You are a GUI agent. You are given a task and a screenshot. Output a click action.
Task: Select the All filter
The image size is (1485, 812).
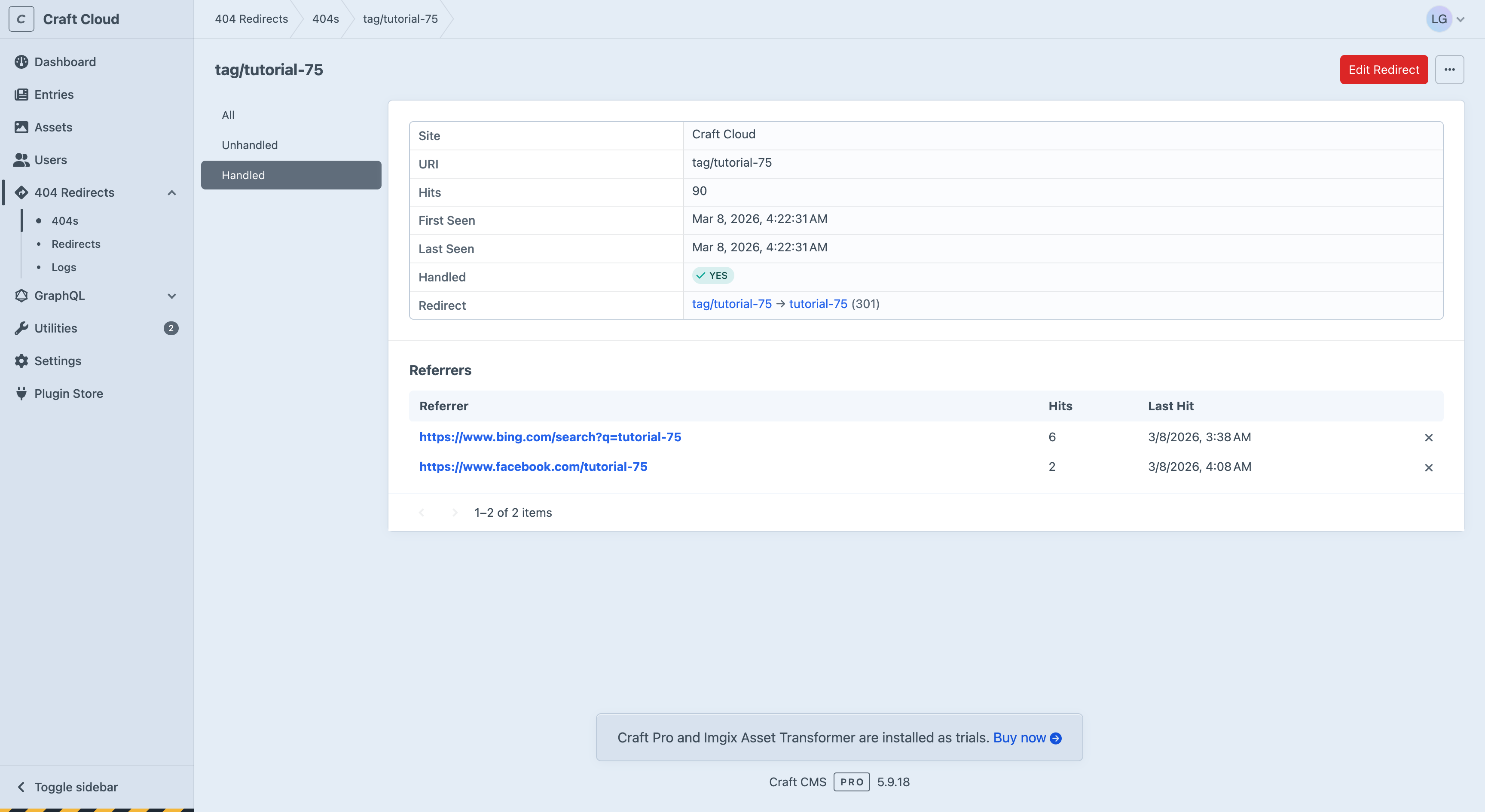pos(291,115)
